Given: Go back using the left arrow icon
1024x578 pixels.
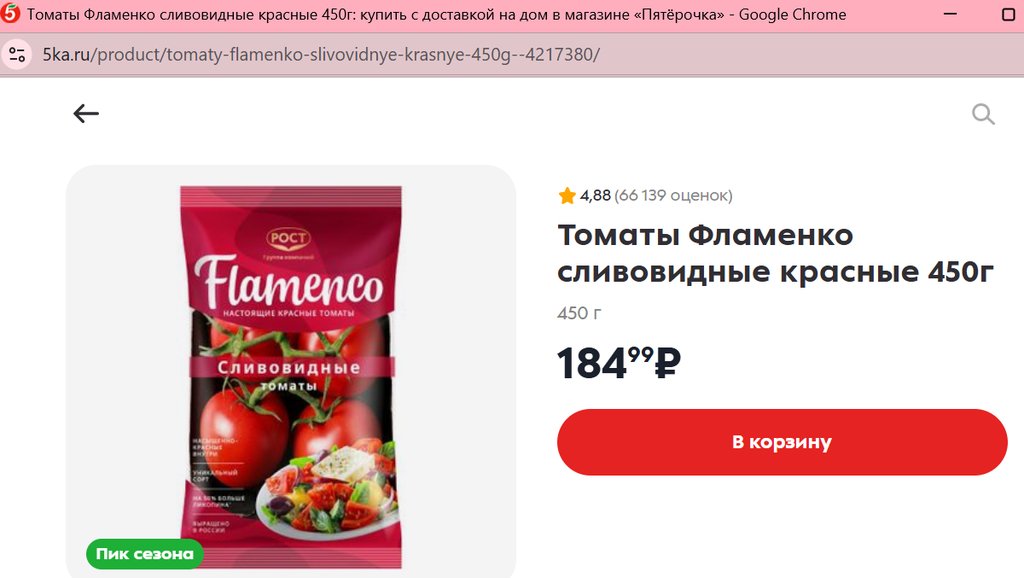Looking at the screenshot, I should click(x=86, y=114).
